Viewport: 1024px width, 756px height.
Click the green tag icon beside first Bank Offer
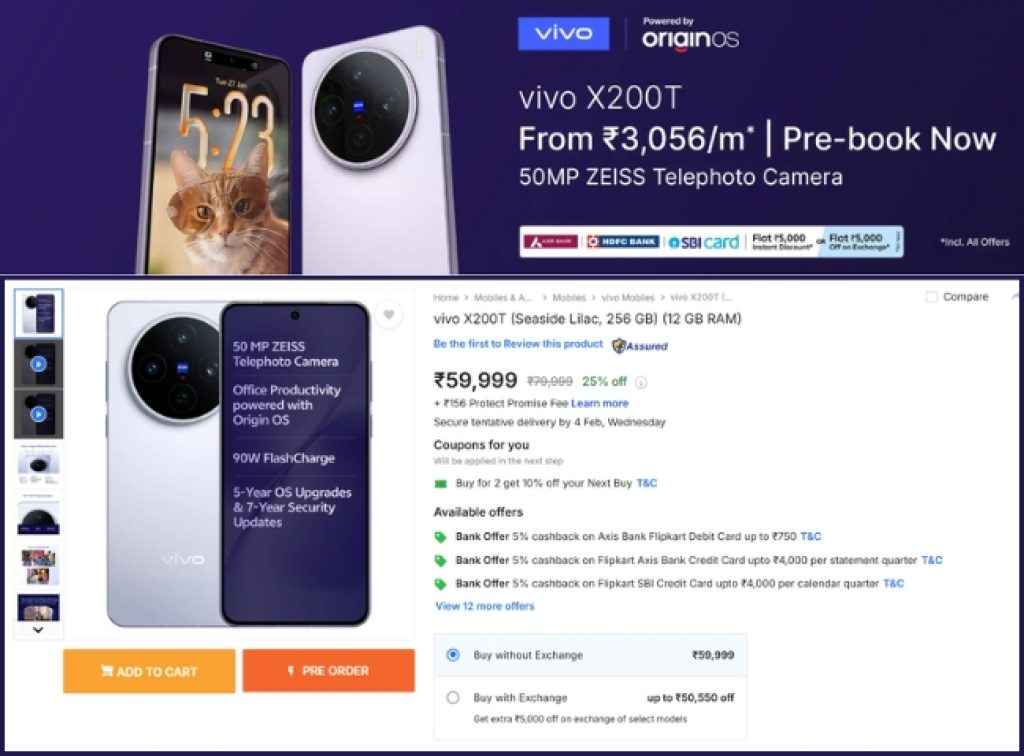440,536
